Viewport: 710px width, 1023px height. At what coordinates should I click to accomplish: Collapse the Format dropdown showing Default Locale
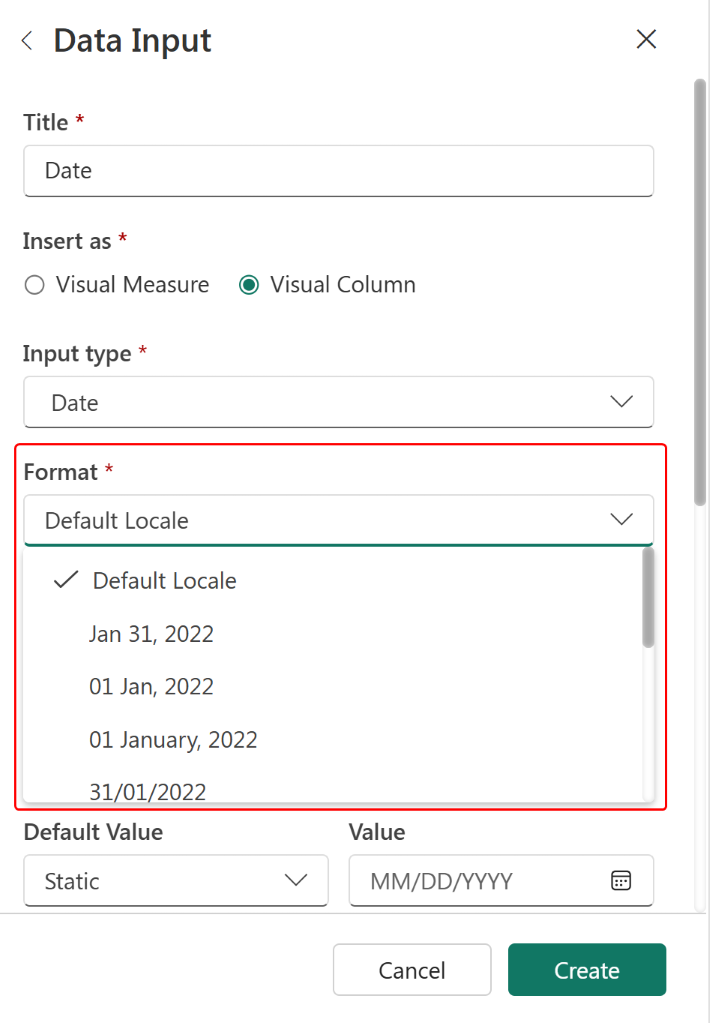(339, 520)
